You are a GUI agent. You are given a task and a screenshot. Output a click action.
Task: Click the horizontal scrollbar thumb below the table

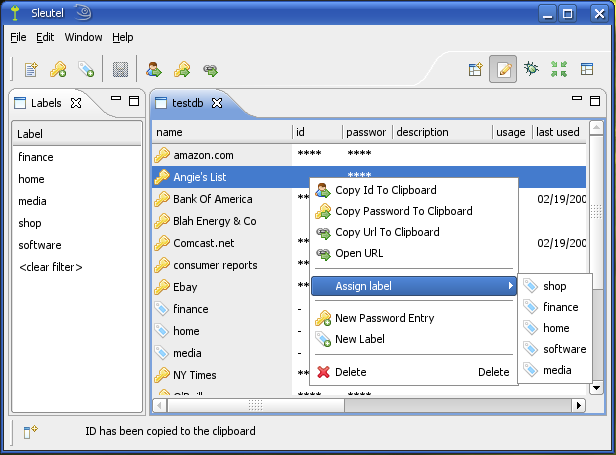tap(255, 405)
